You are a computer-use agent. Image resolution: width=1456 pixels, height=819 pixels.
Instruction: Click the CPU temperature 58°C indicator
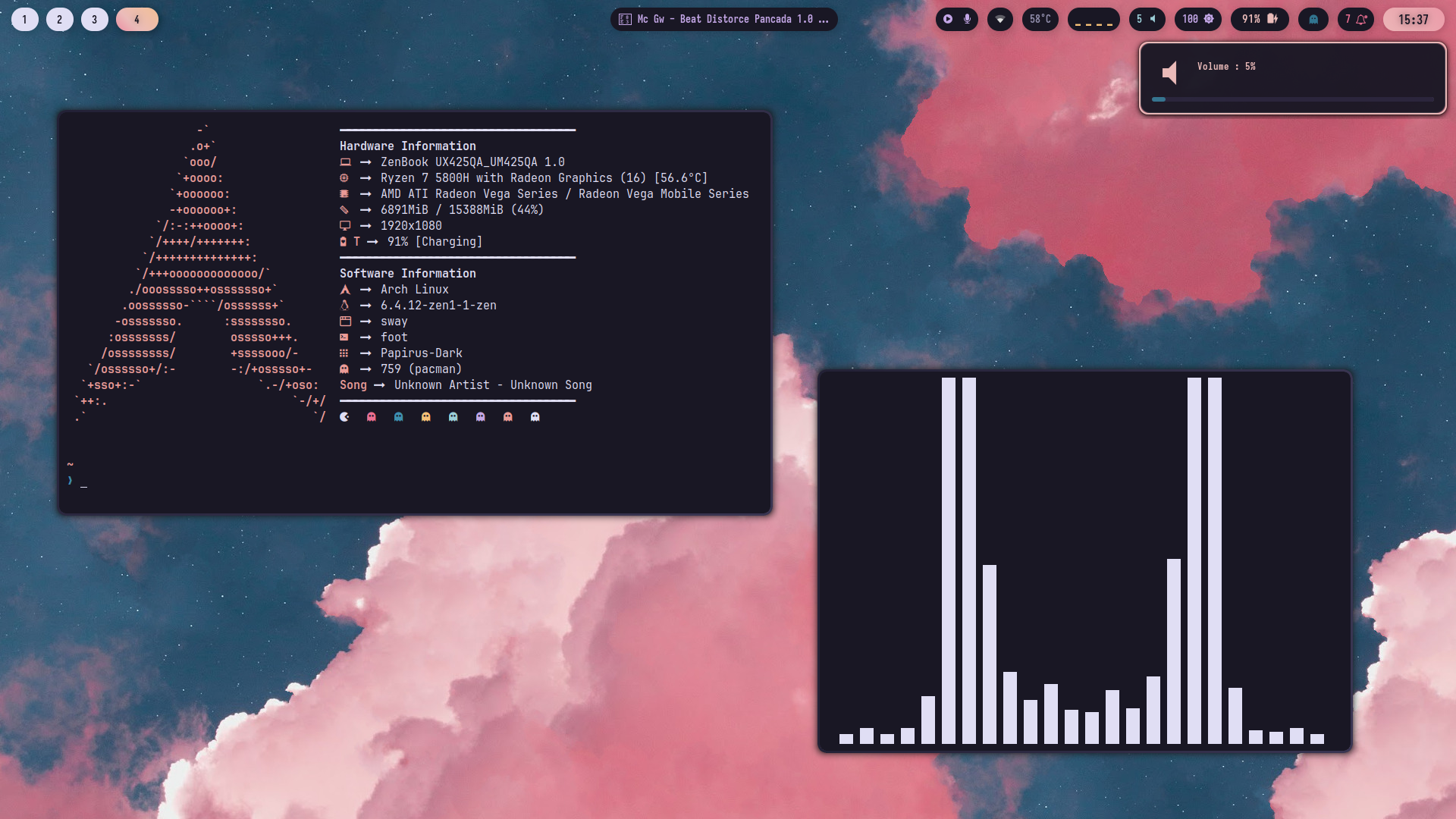(1040, 19)
